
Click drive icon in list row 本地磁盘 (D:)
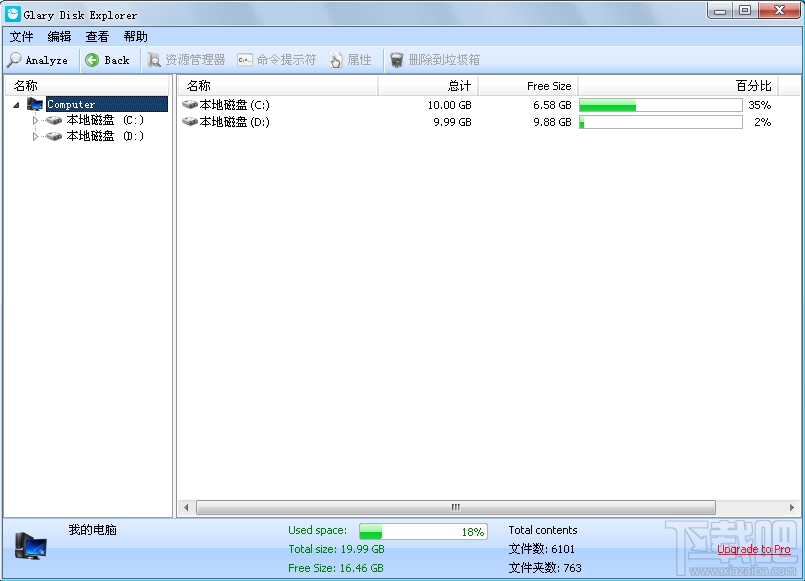point(190,122)
